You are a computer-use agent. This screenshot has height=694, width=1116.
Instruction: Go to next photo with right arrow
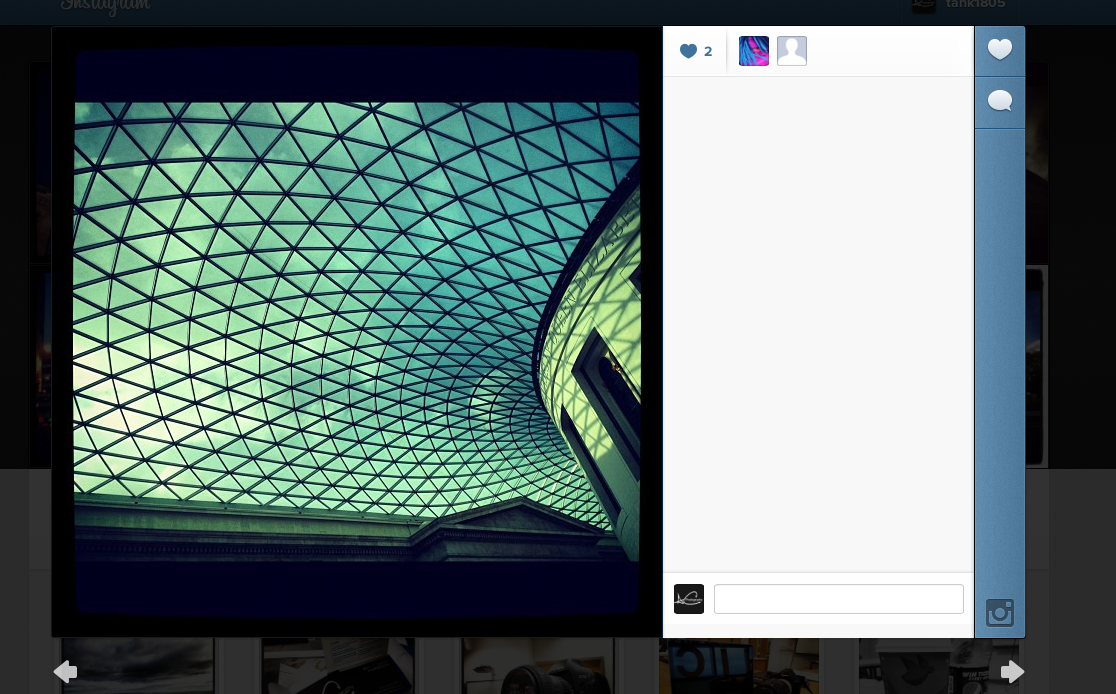pyautogui.click(x=1012, y=671)
